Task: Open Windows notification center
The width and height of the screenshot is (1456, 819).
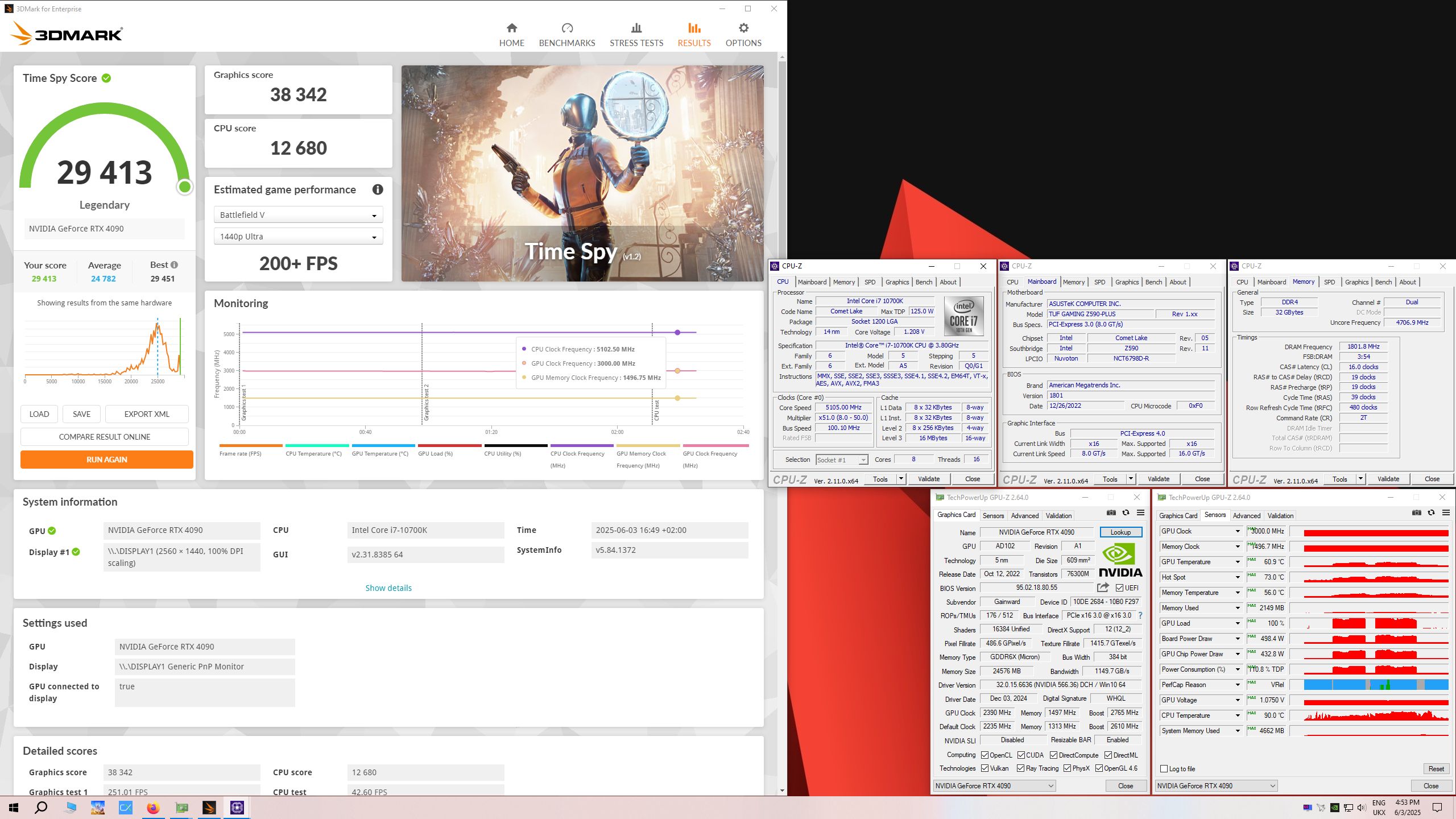Action: pyautogui.click(x=1437, y=808)
